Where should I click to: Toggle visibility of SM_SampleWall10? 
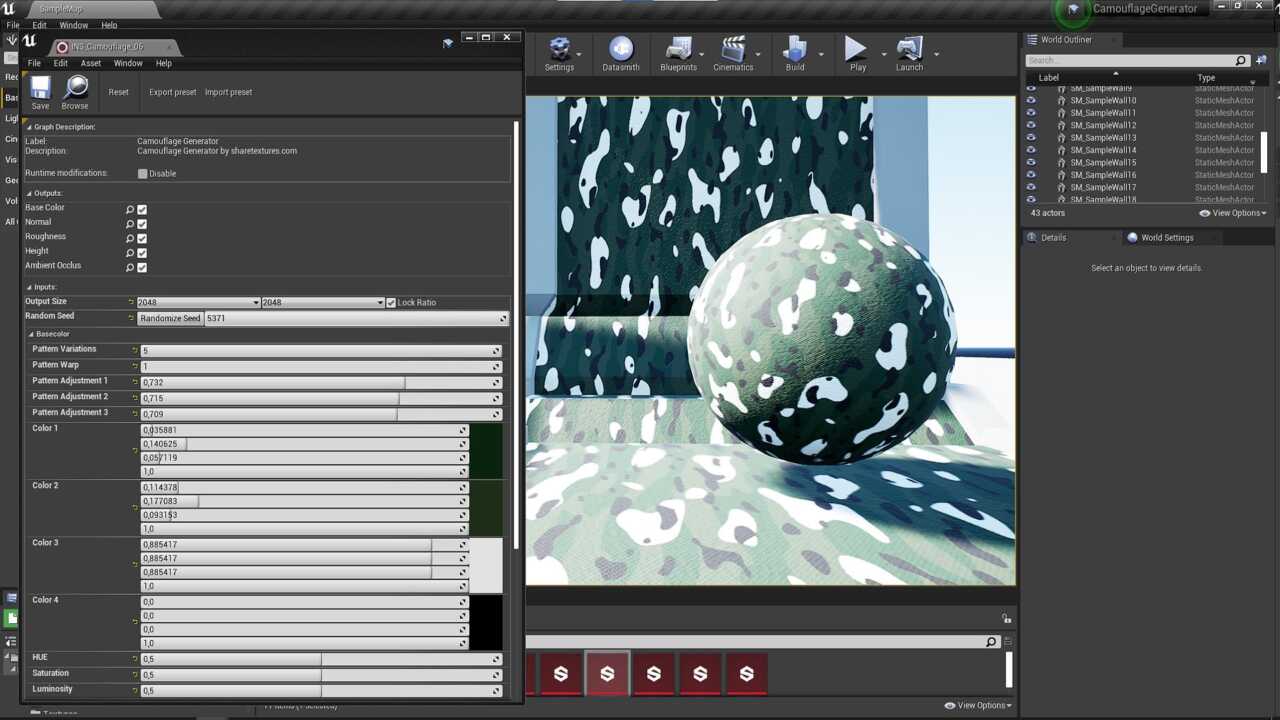1031,100
